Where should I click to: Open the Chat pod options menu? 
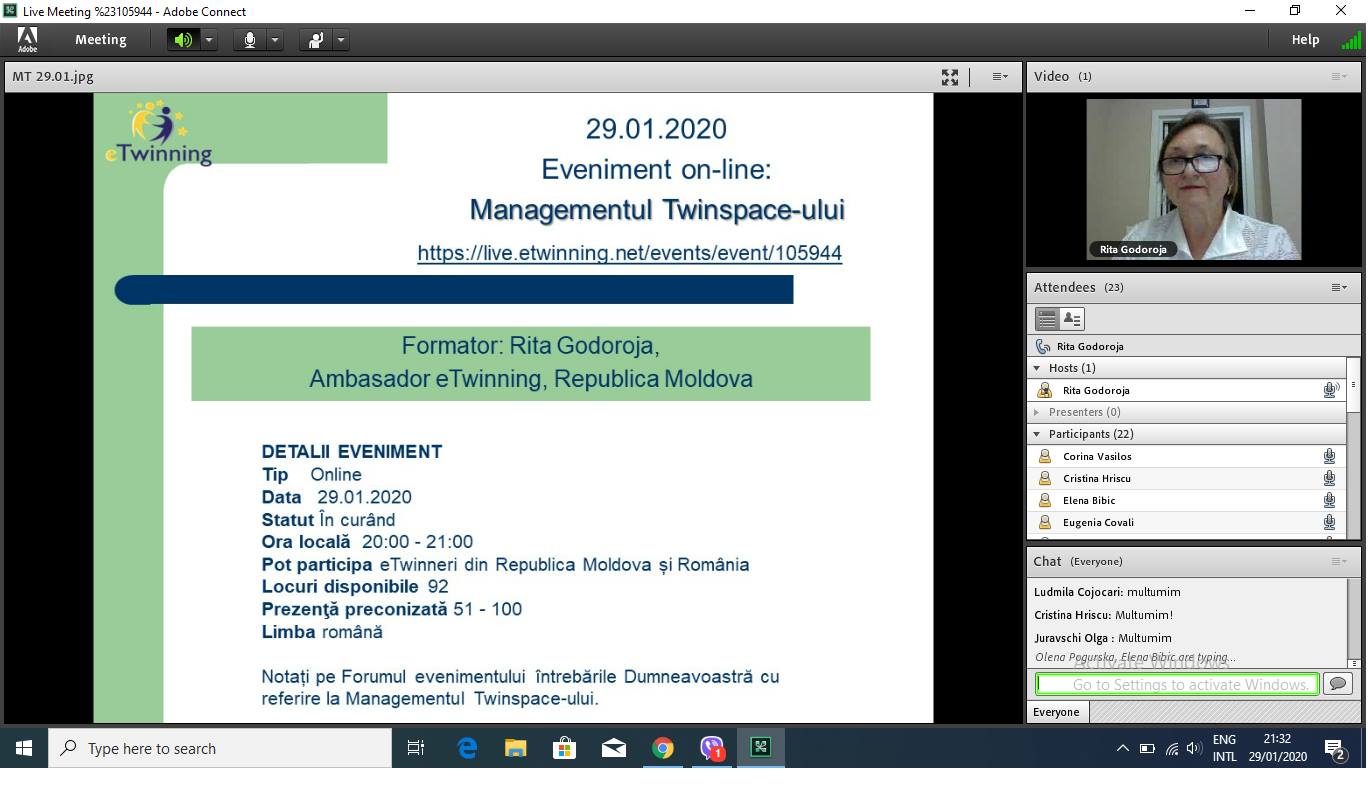[x=1339, y=562]
